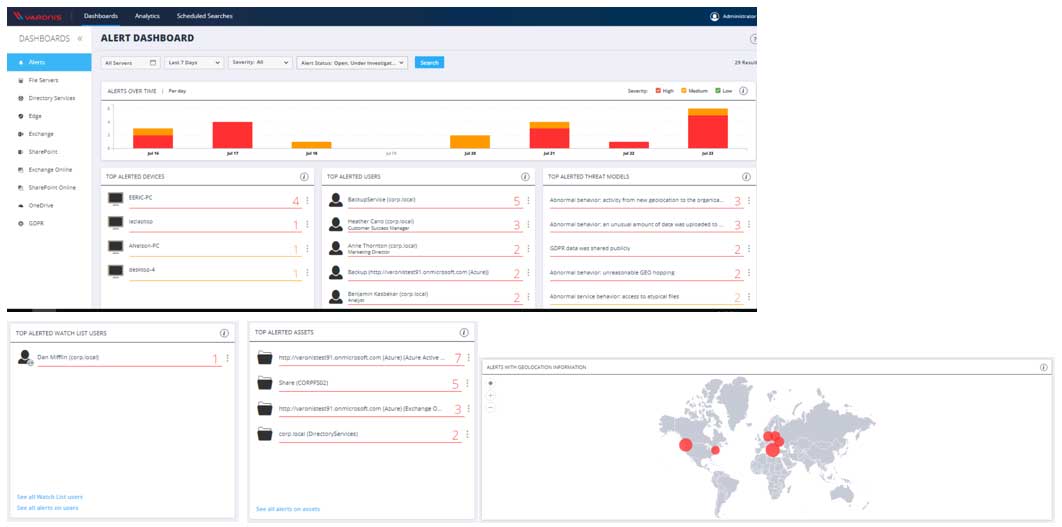The width and height of the screenshot is (1062, 527).
Task: Open kebab menu for GDPR data shared publicly
Action: click(x=748, y=249)
